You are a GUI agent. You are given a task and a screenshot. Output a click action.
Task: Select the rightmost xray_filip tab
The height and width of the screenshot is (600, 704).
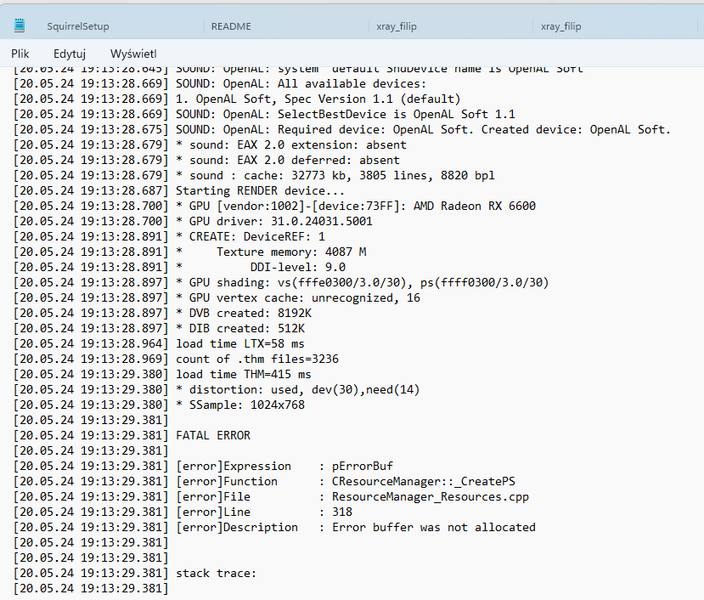point(560,26)
